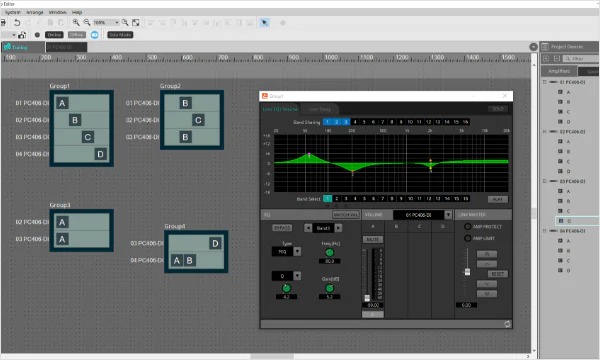Click channel A block in Group1 box
600x360 pixels.
62,103
